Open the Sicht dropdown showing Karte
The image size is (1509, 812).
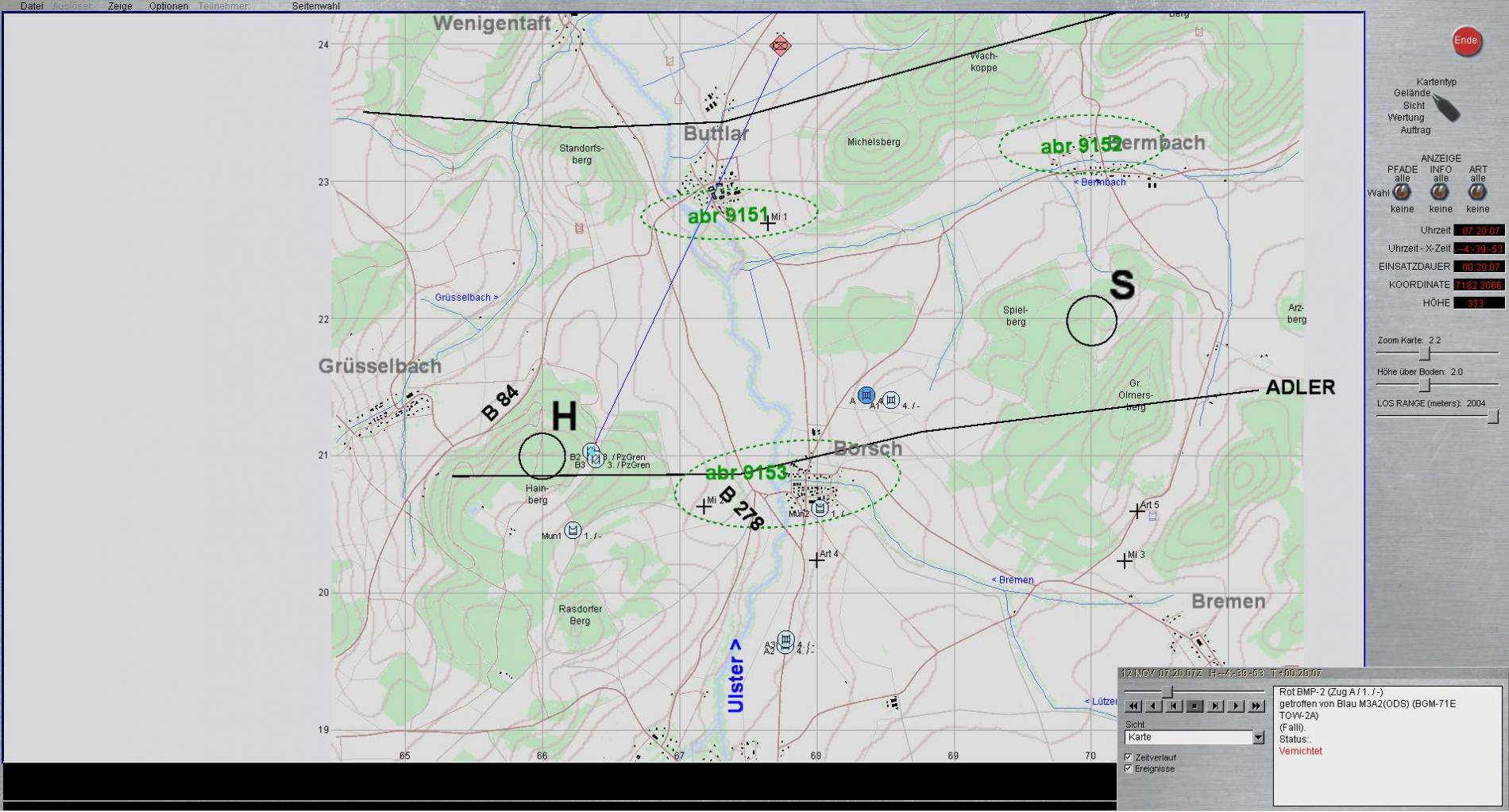pos(1258,737)
